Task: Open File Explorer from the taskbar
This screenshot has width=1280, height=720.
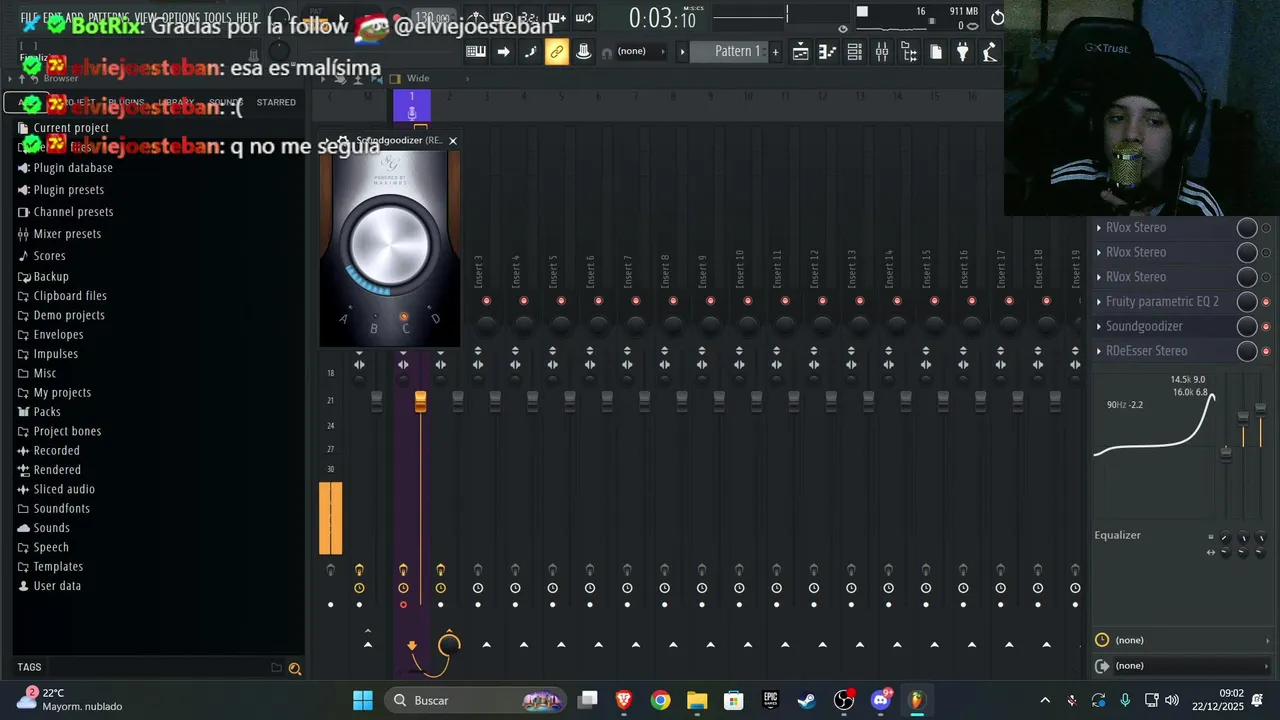Action: 697,700
